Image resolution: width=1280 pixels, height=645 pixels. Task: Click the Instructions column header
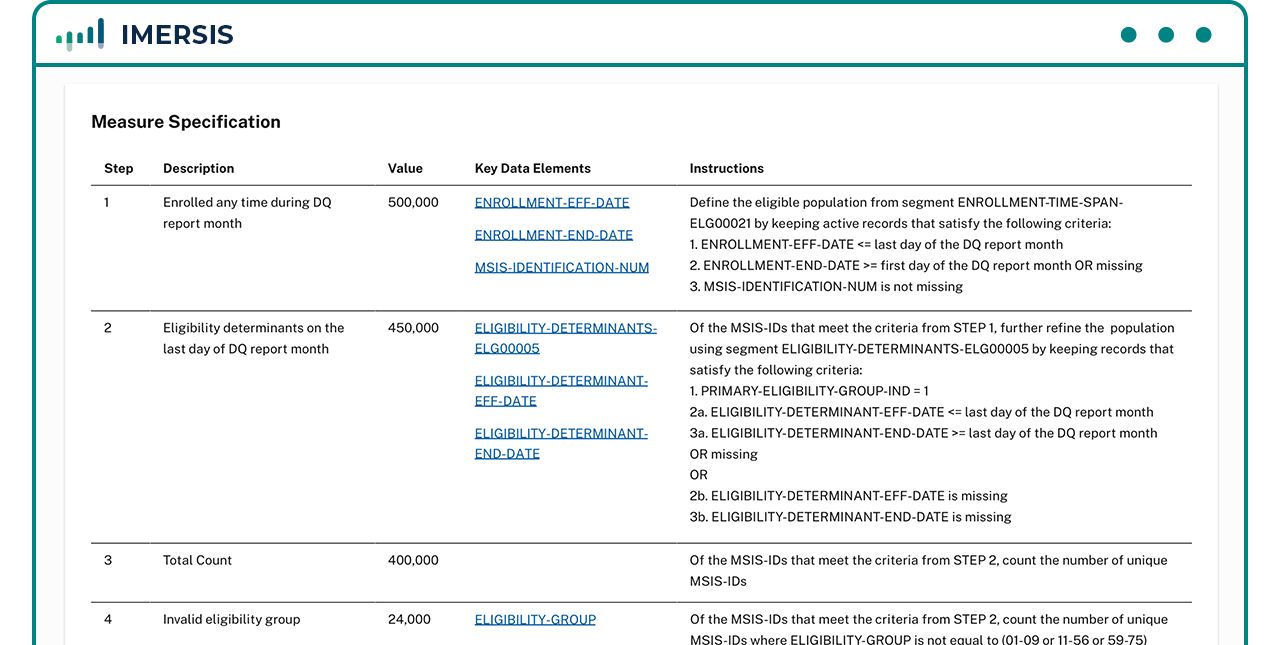coord(727,168)
